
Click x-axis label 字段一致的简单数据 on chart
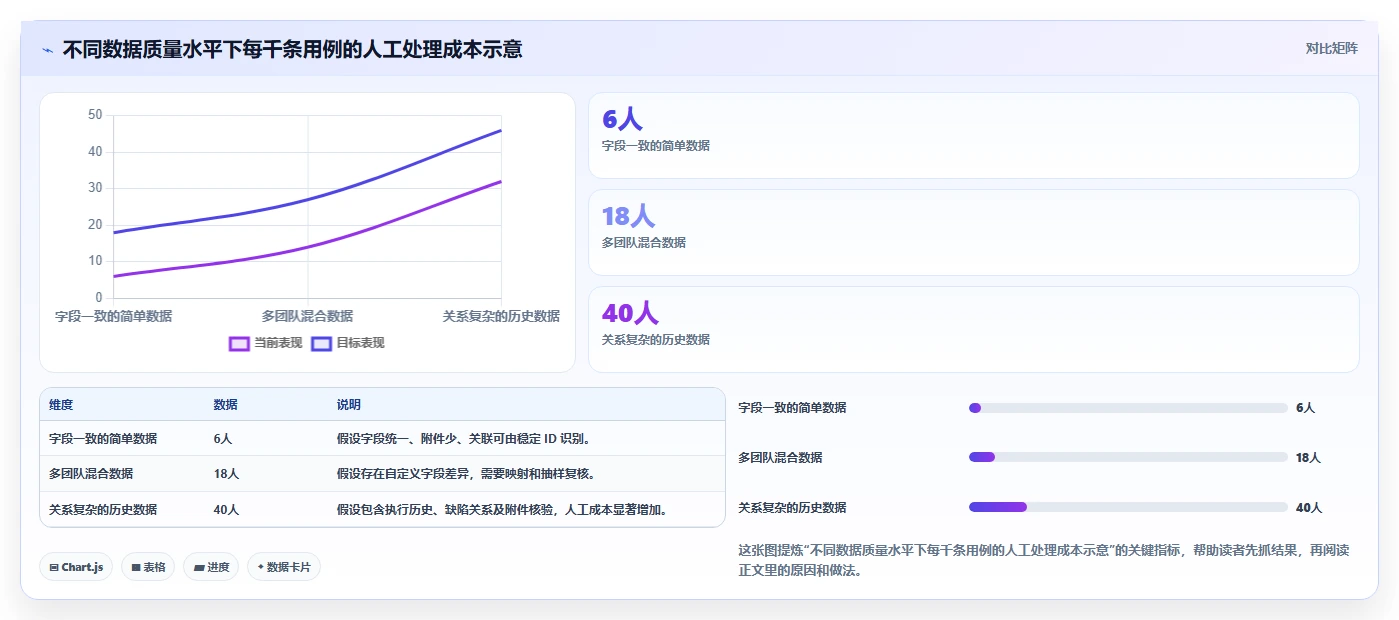pyautogui.click(x=113, y=316)
